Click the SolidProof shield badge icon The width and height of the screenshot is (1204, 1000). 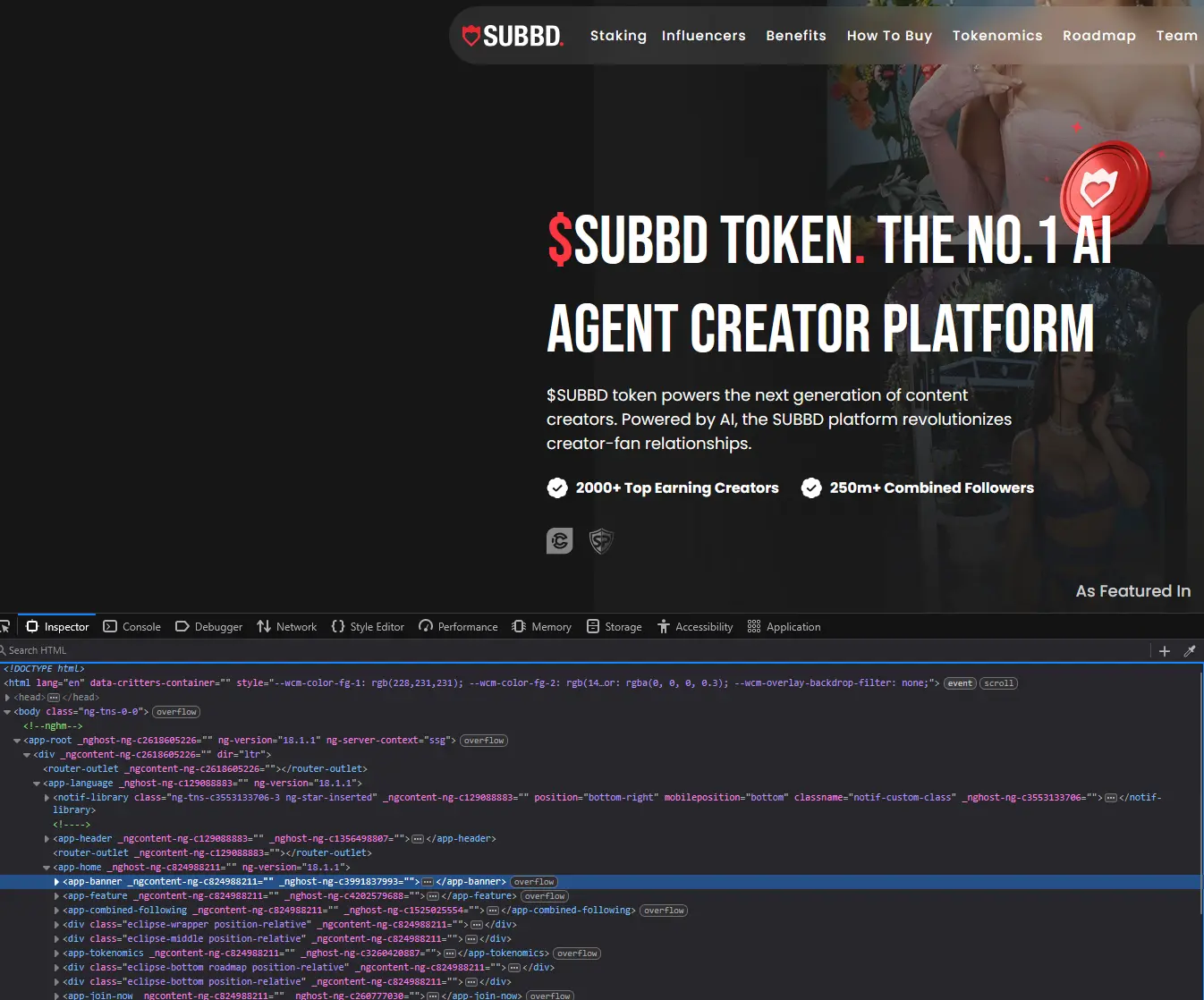coord(601,540)
